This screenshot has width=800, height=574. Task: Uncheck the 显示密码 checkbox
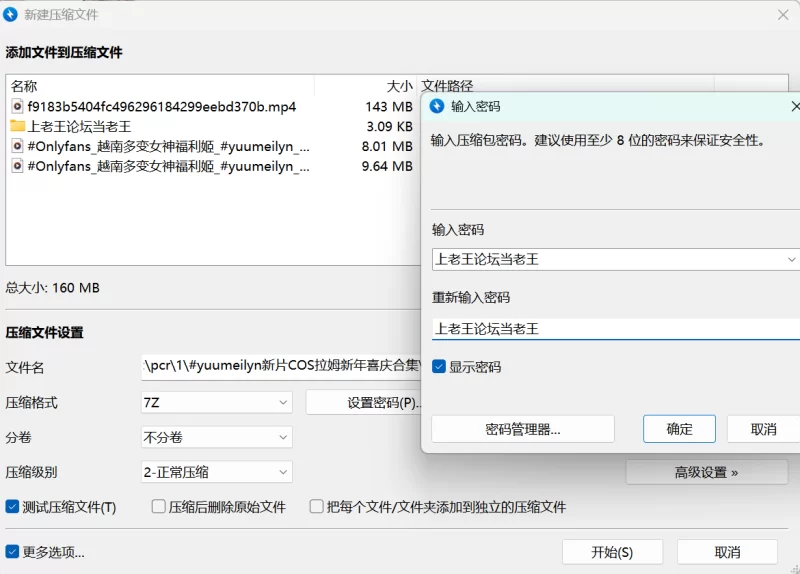(439, 367)
